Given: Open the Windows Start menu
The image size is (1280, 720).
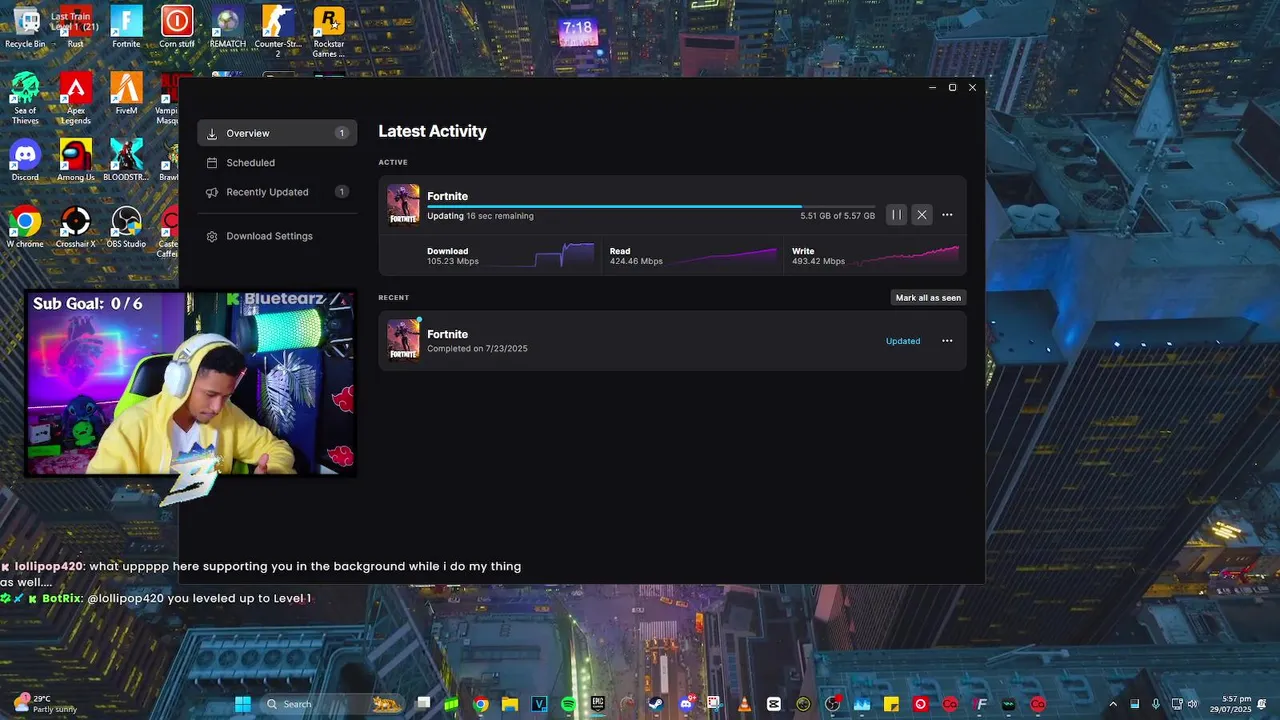Looking at the screenshot, I should click(x=242, y=704).
